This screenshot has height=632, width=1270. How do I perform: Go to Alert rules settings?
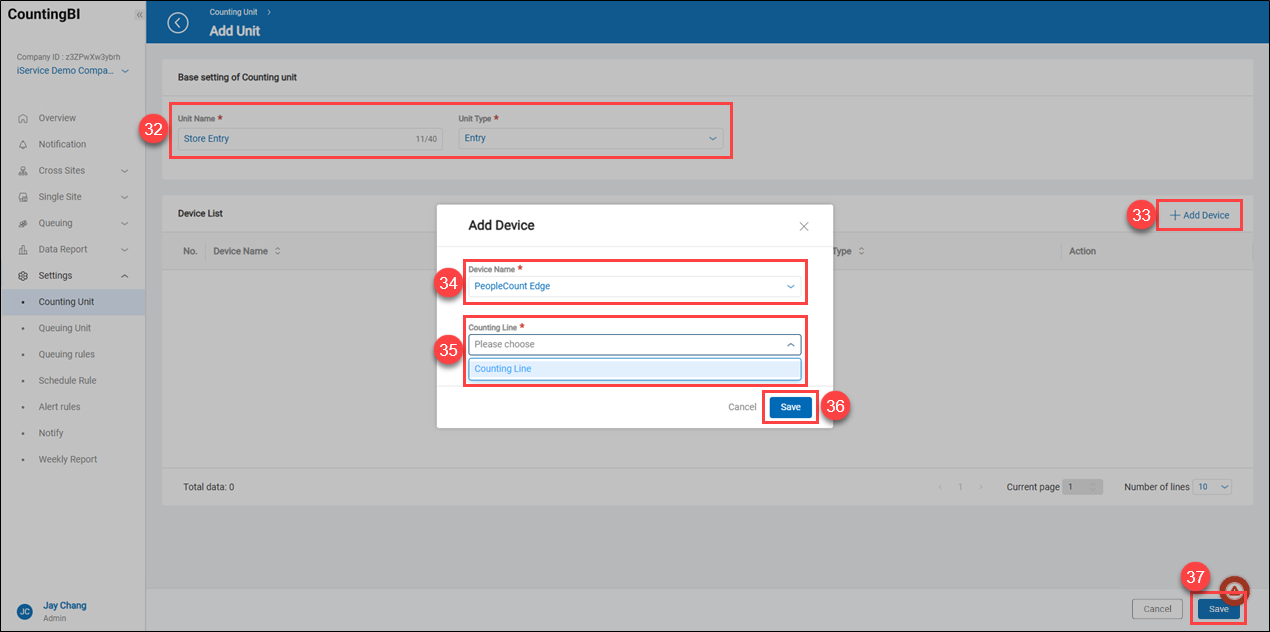(x=59, y=407)
